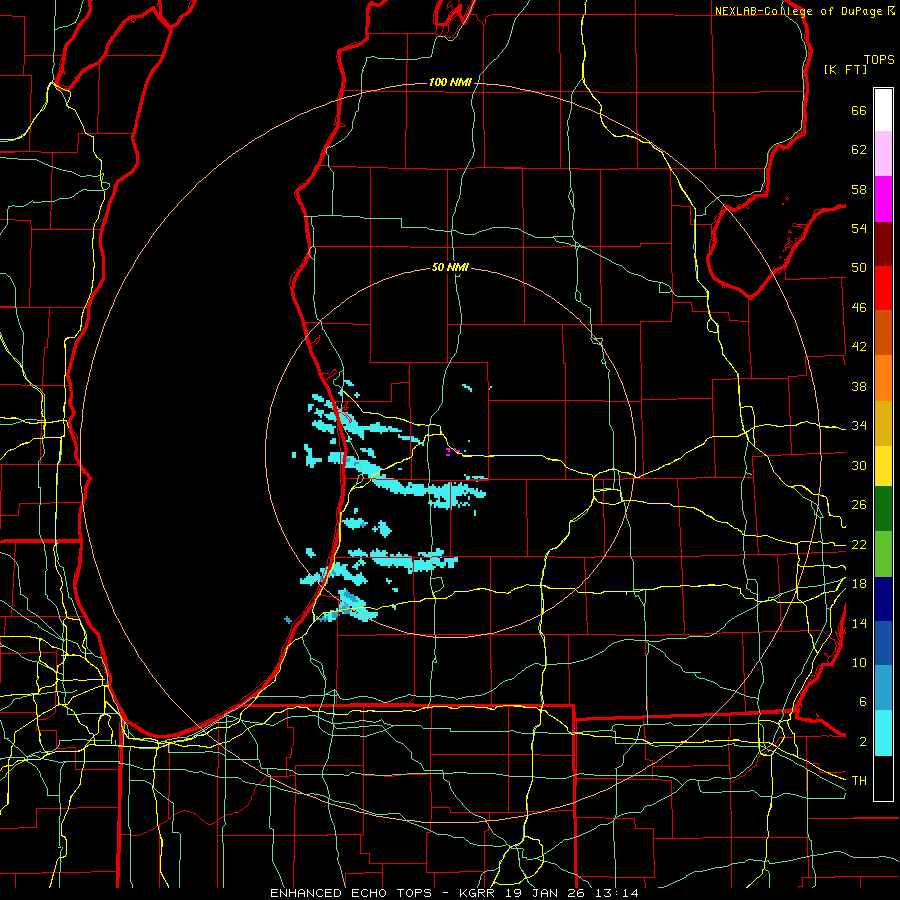Click the 2 legend value
Image resolution: width=900 pixels, height=900 pixels.
(862, 742)
